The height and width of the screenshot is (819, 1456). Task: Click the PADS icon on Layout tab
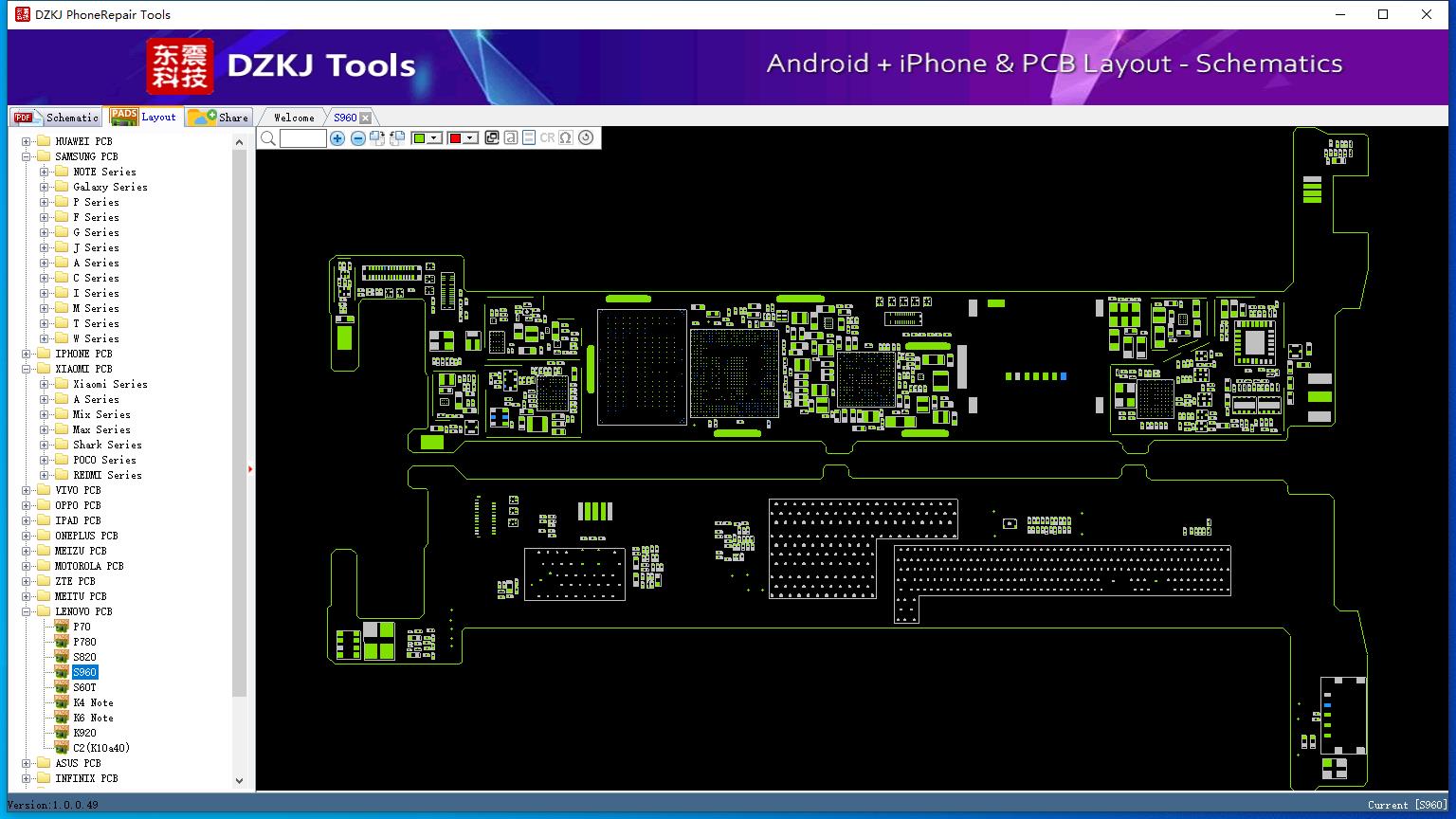click(x=124, y=117)
